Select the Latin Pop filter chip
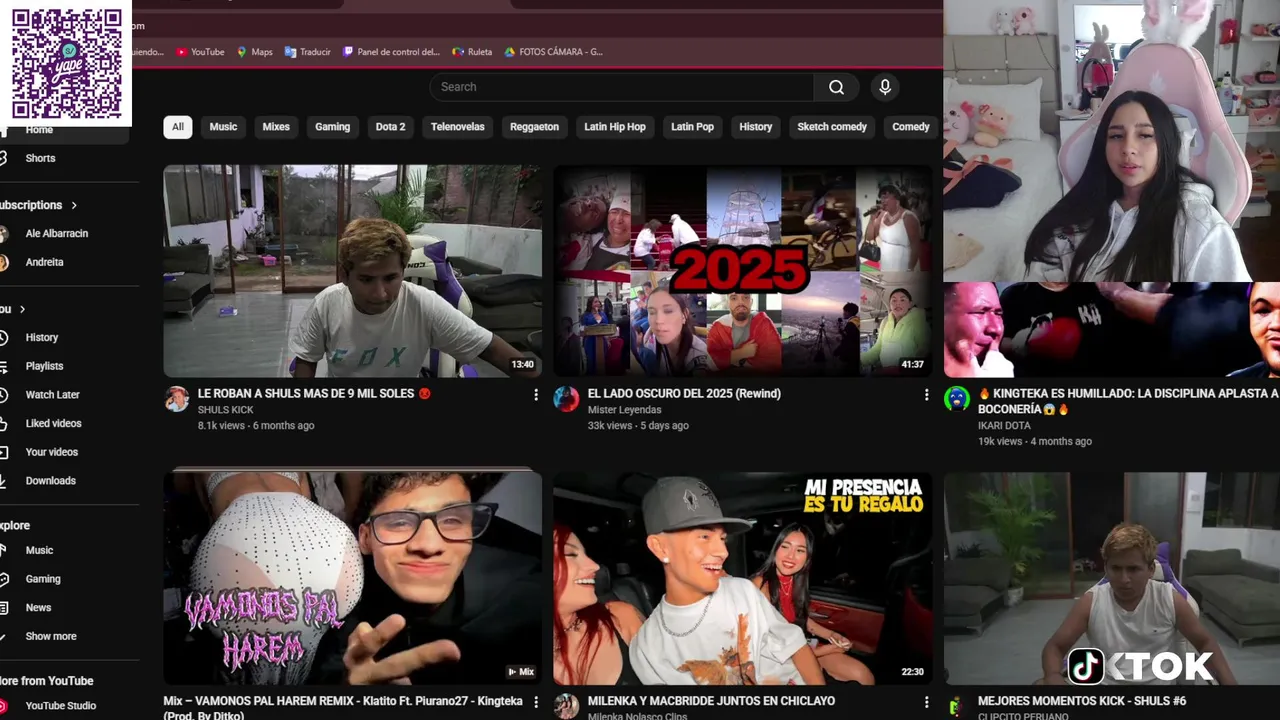The height and width of the screenshot is (720, 1280). point(692,127)
